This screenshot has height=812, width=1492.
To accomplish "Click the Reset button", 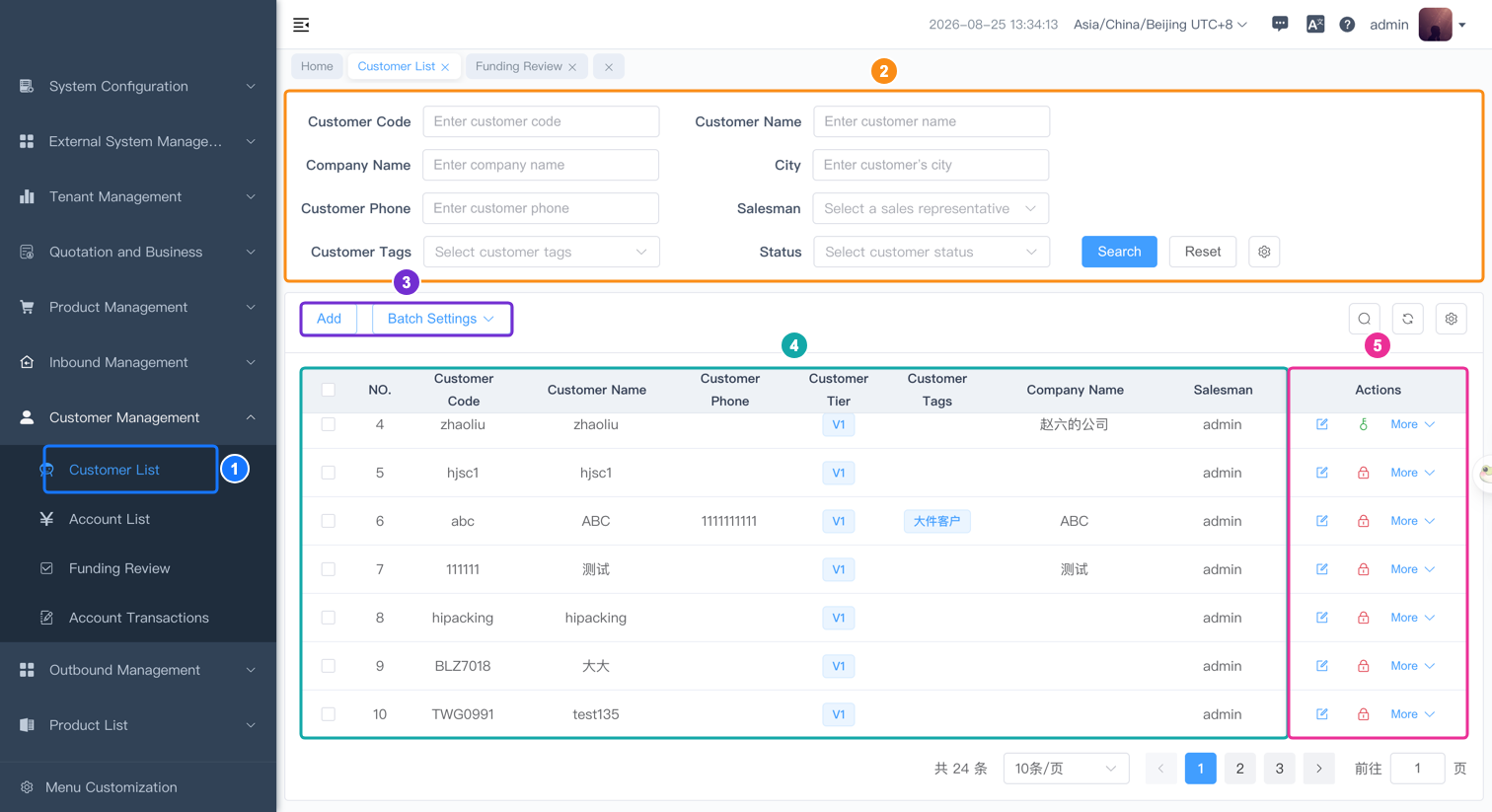I will tap(1203, 252).
